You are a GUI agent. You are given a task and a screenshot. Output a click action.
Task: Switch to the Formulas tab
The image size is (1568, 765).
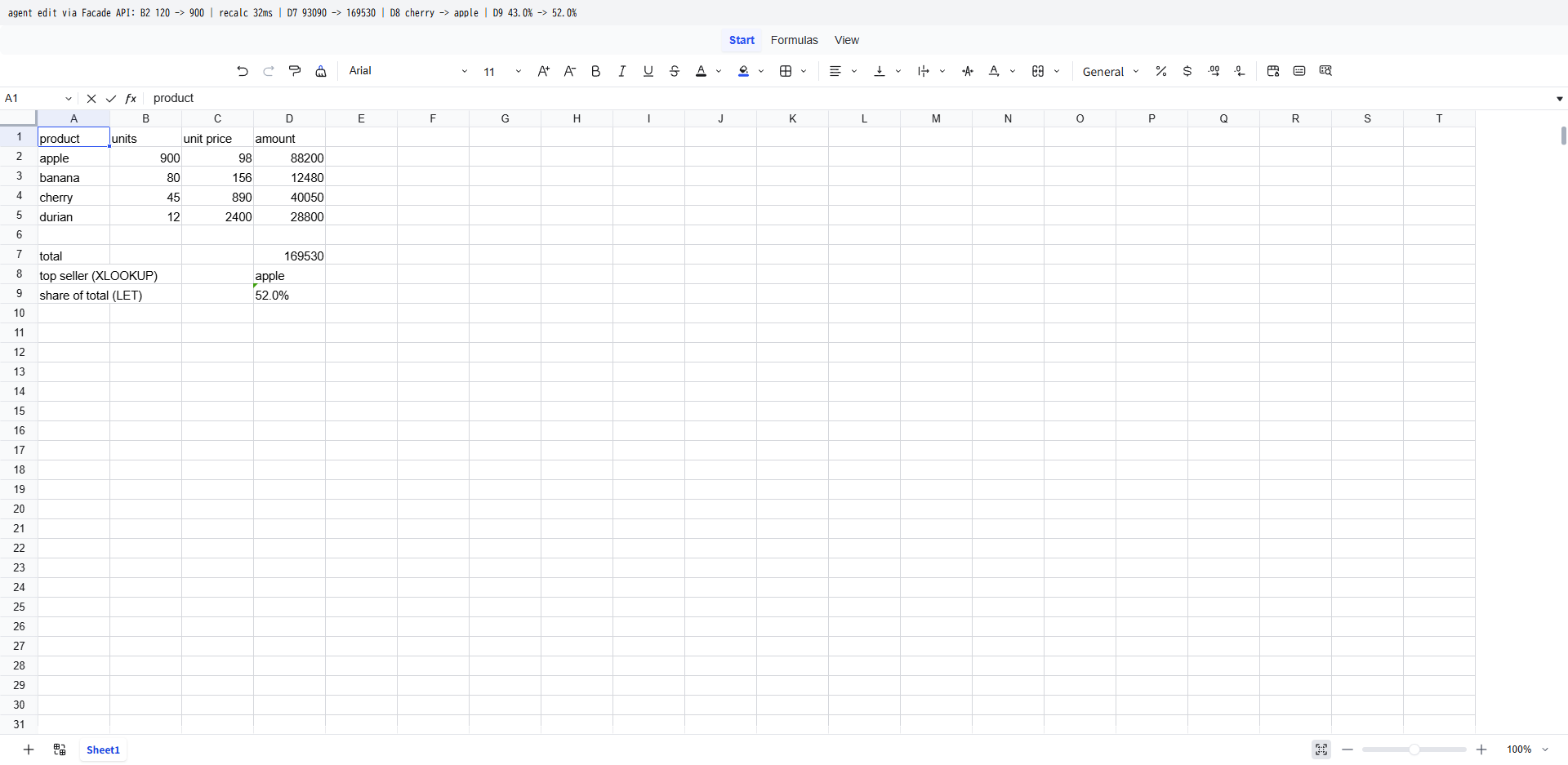pyautogui.click(x=795, y=40)
